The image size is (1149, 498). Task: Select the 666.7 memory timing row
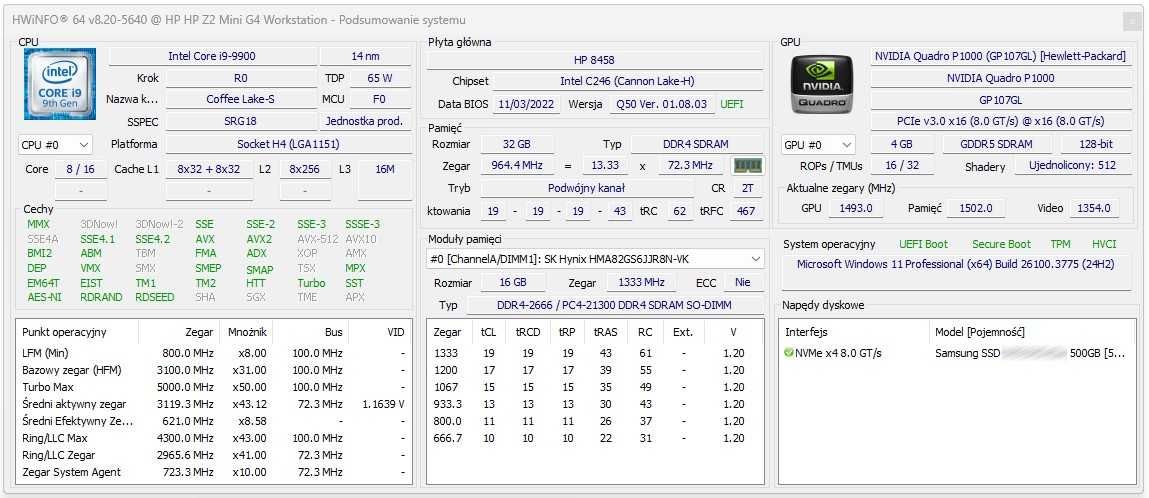pyautogui.click(x=594, y=438)
